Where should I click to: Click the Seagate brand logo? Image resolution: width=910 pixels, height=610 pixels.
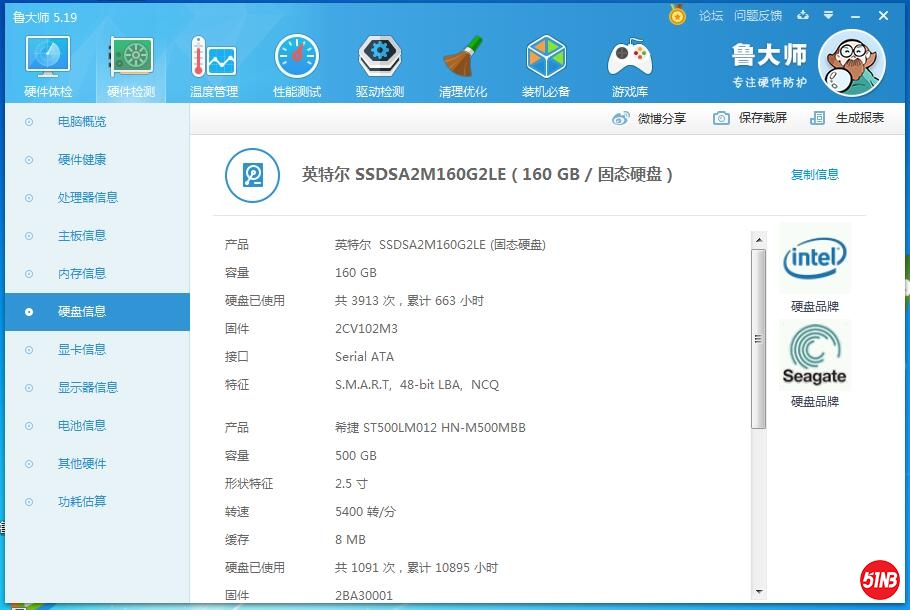click(814, 357)
